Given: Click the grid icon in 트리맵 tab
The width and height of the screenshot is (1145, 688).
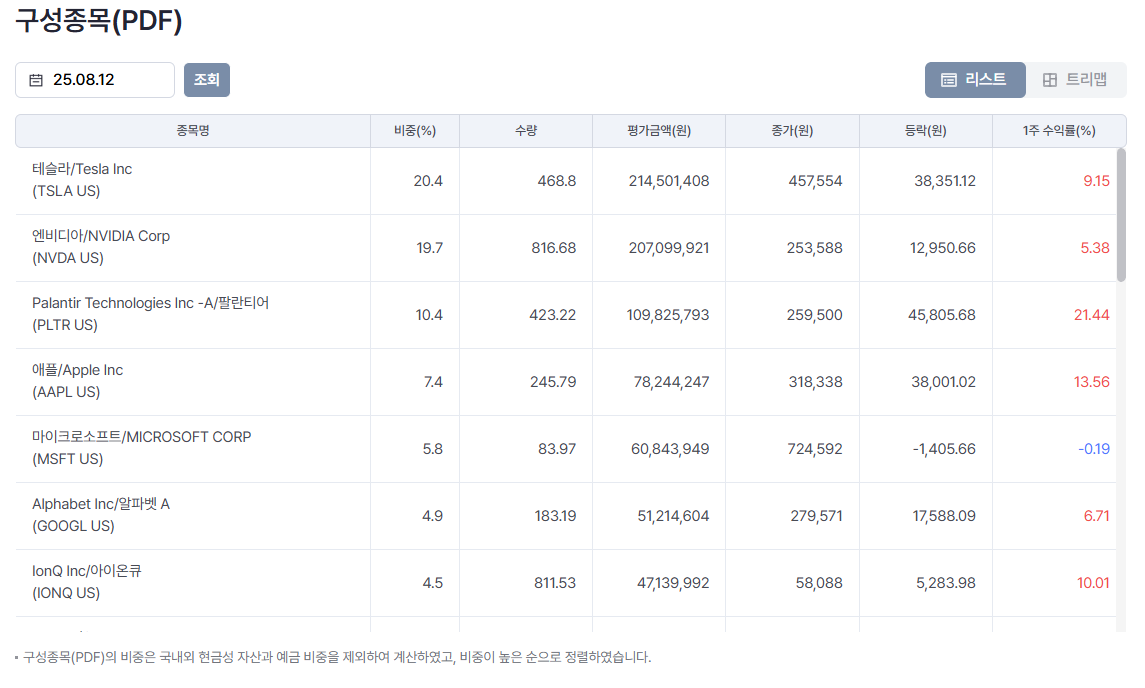Looking at the screenshot, I should [x=1049, y=80].
